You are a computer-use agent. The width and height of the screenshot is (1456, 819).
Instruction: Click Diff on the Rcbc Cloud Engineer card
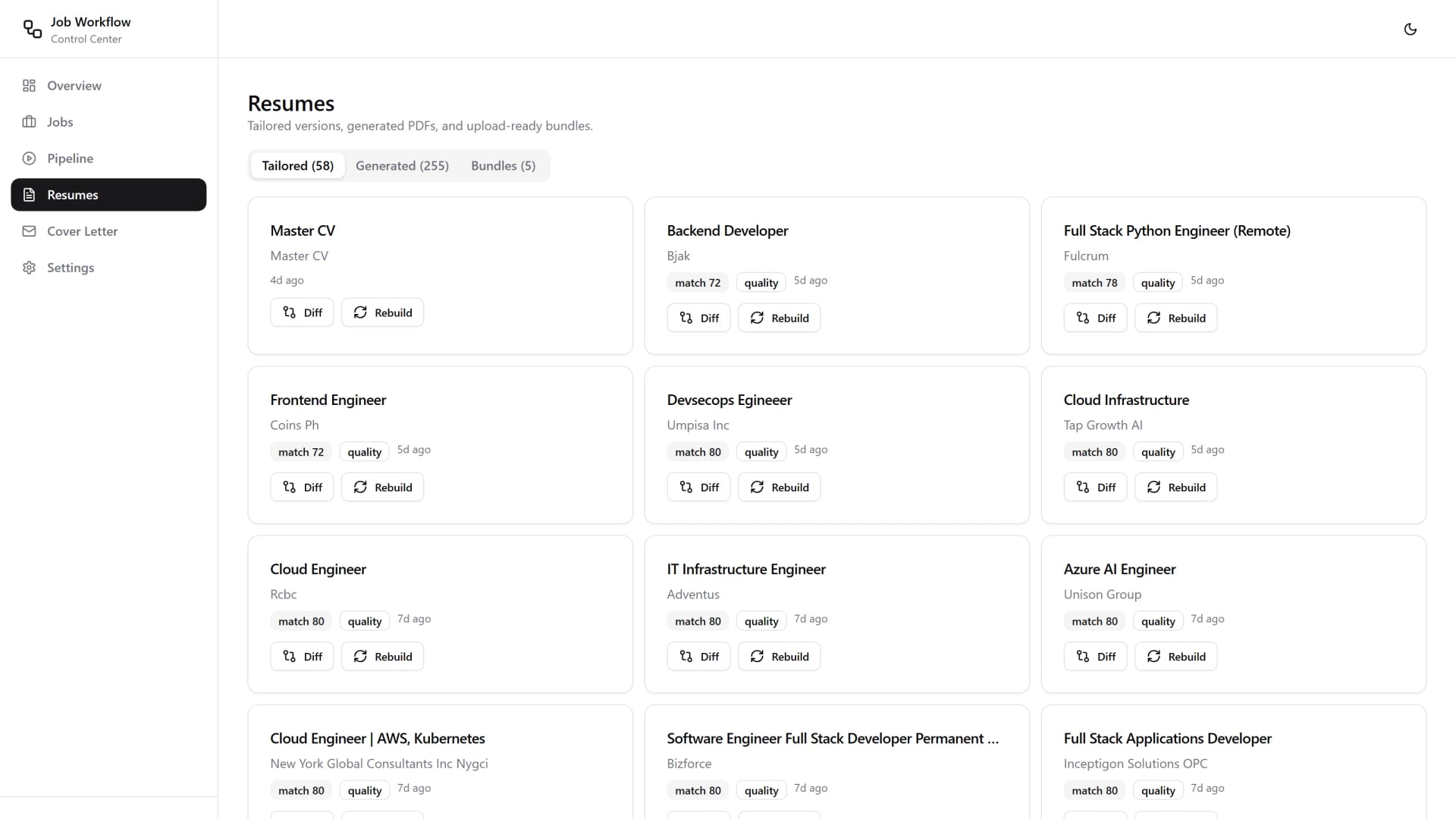click(302, 656)
